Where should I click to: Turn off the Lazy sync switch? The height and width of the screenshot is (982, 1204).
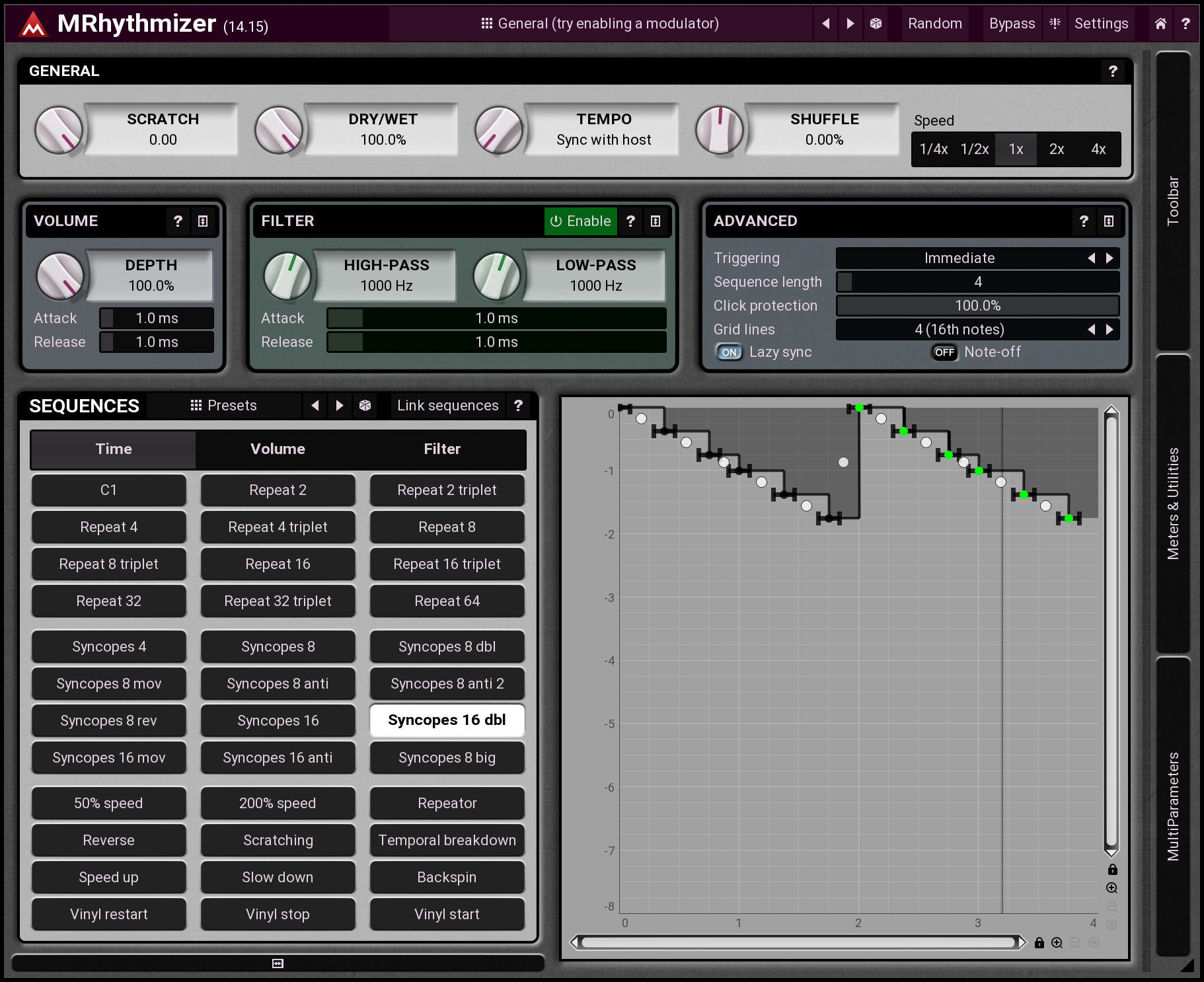pos(729,352)
